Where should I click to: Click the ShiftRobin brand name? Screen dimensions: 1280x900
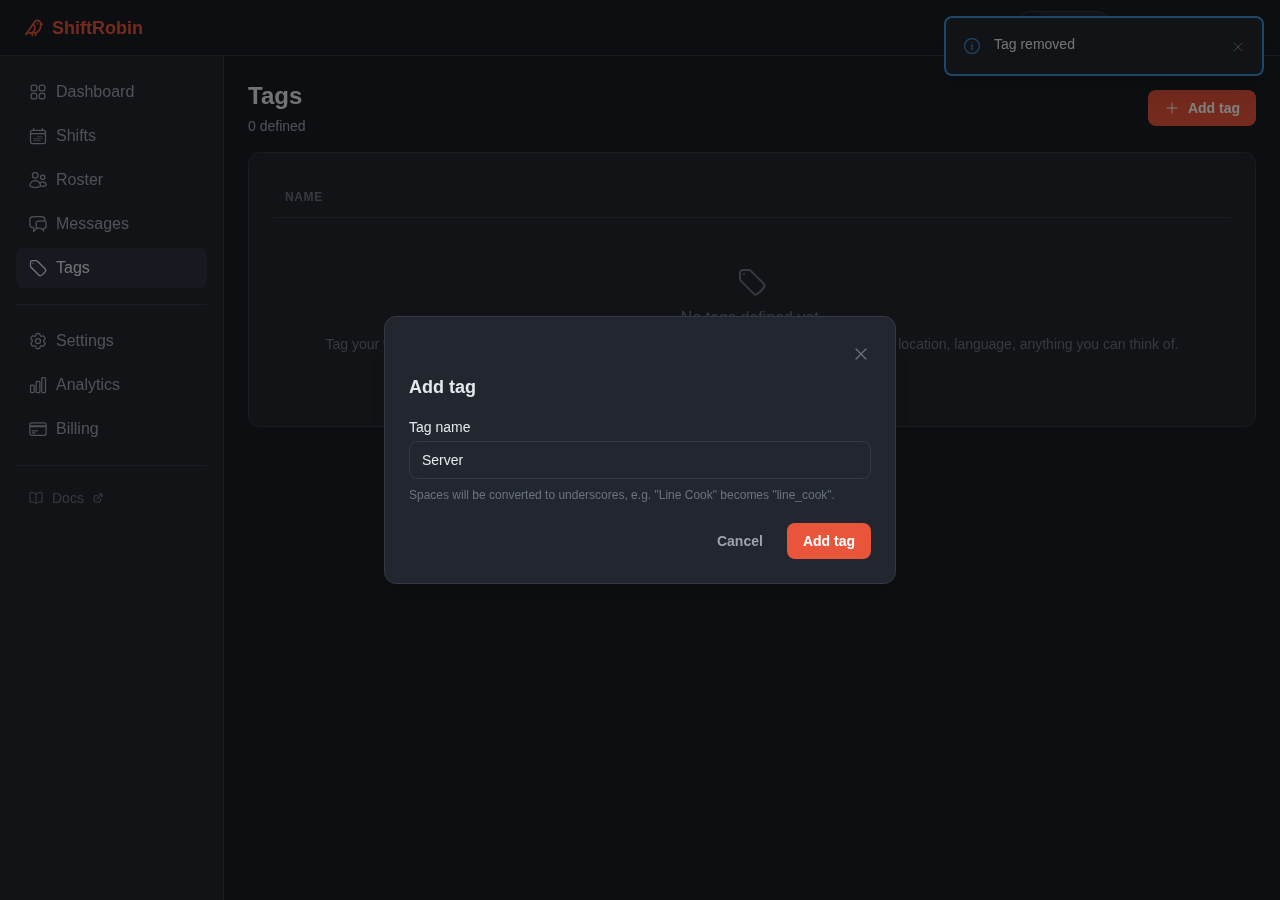tap(97, 28)
